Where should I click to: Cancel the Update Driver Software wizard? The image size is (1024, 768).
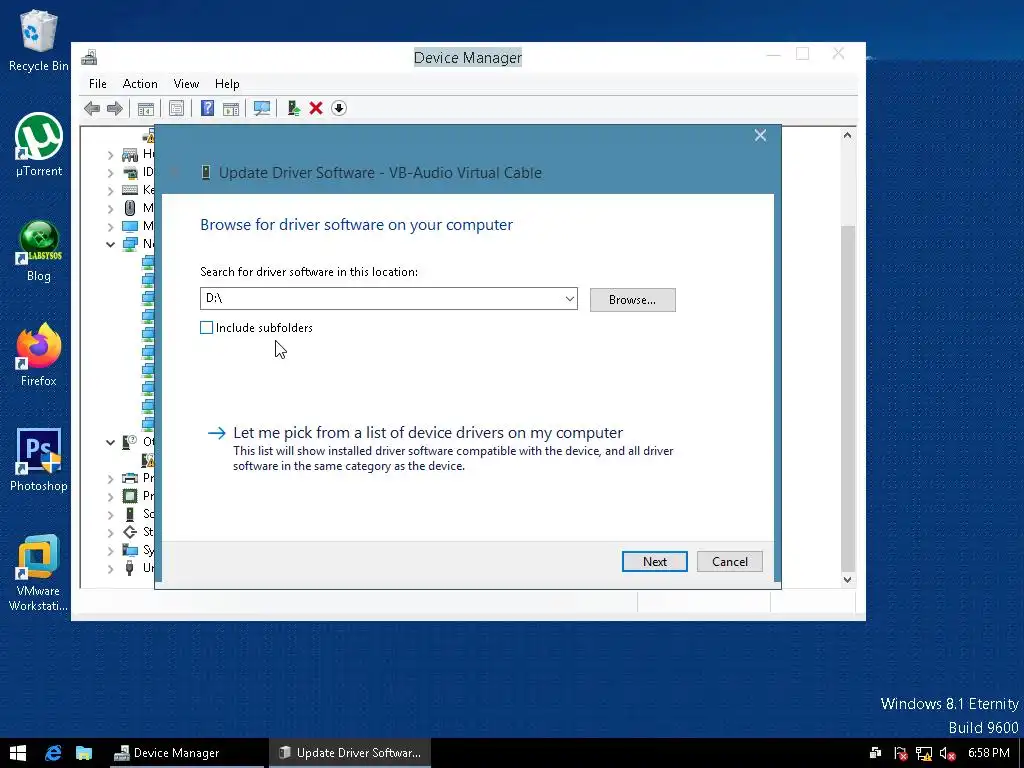[729, 562]
